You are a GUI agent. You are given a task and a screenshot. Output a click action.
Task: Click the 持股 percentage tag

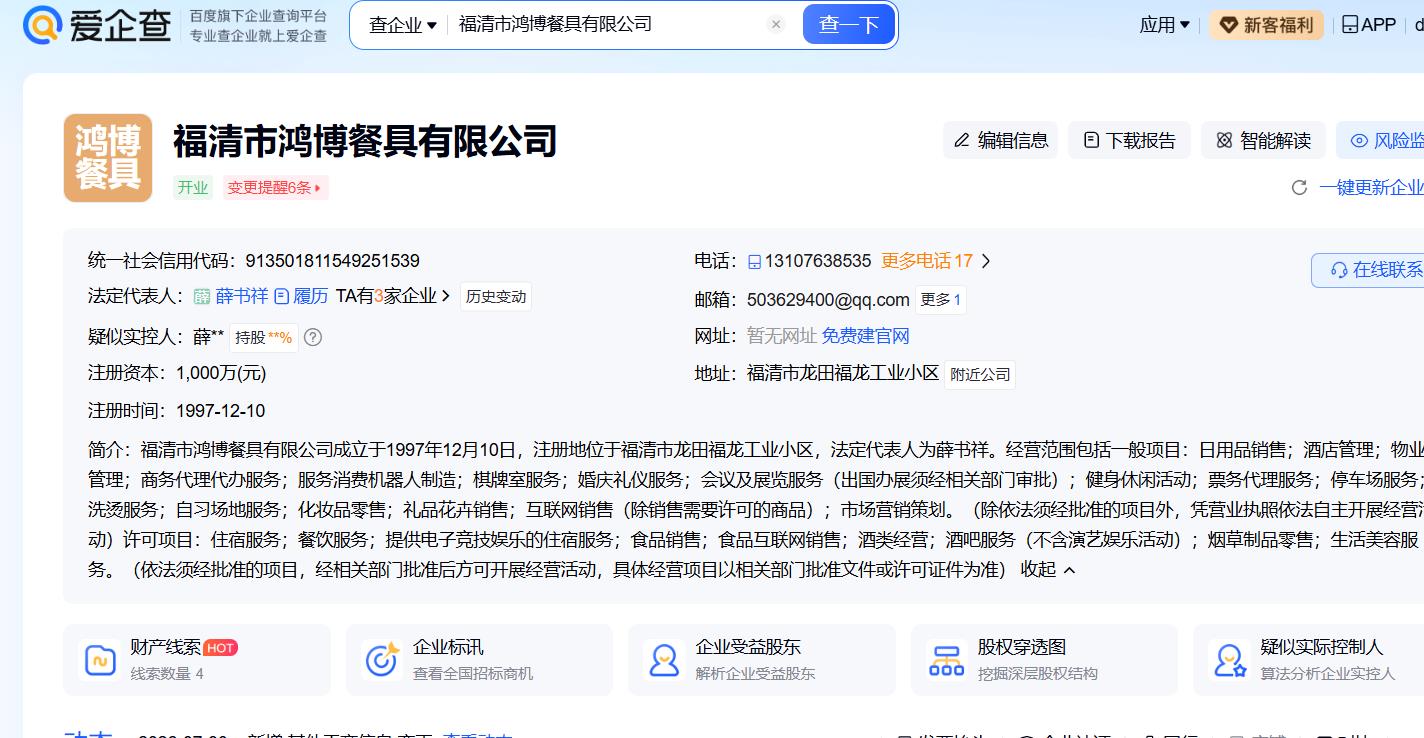264,338
